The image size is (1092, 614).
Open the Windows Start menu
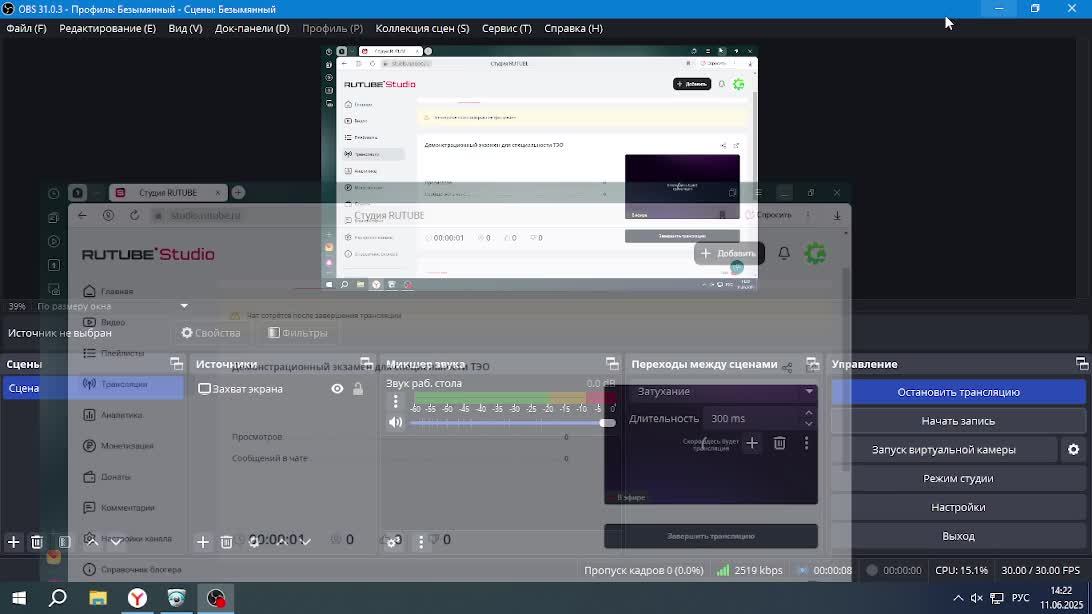tap(19, 598)
